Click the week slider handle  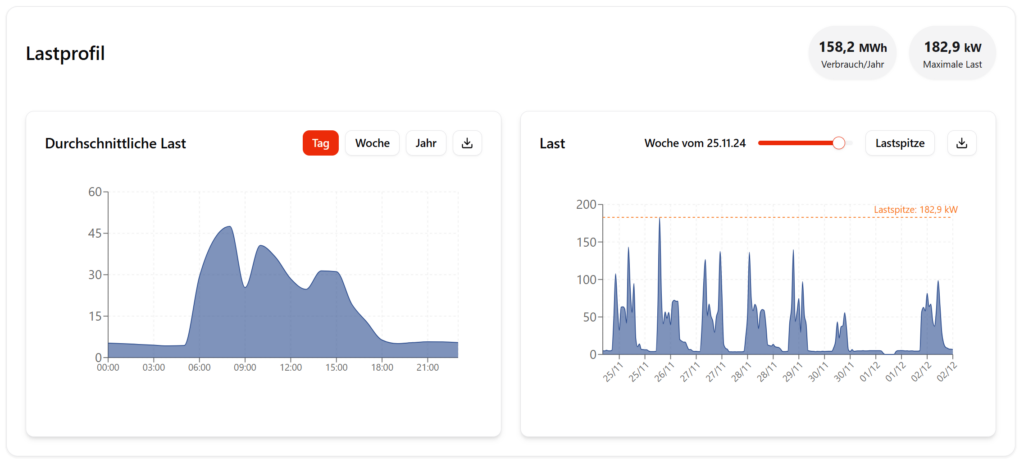point(839,143)
